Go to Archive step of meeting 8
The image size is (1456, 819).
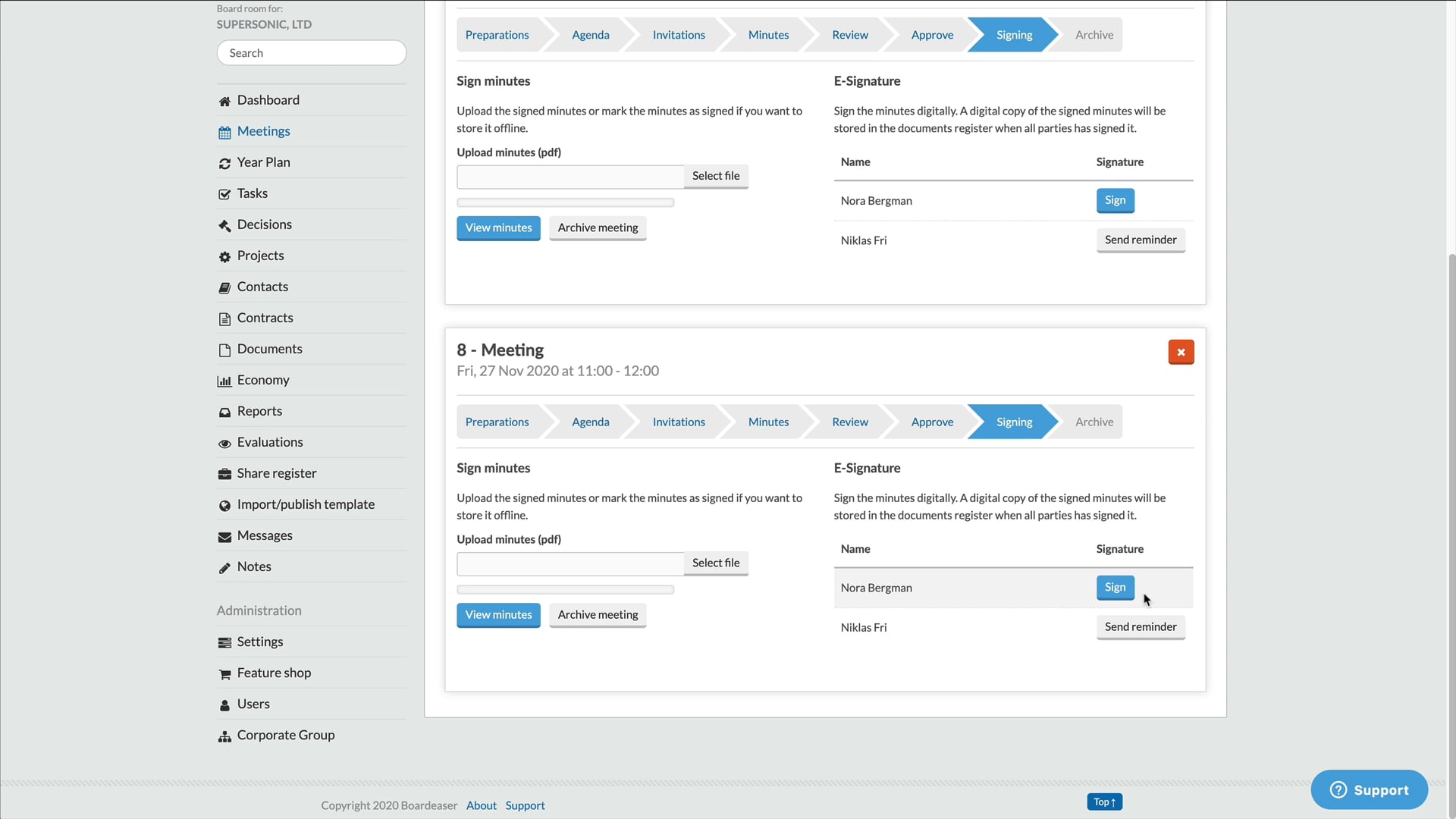[x=1094, y=422]
